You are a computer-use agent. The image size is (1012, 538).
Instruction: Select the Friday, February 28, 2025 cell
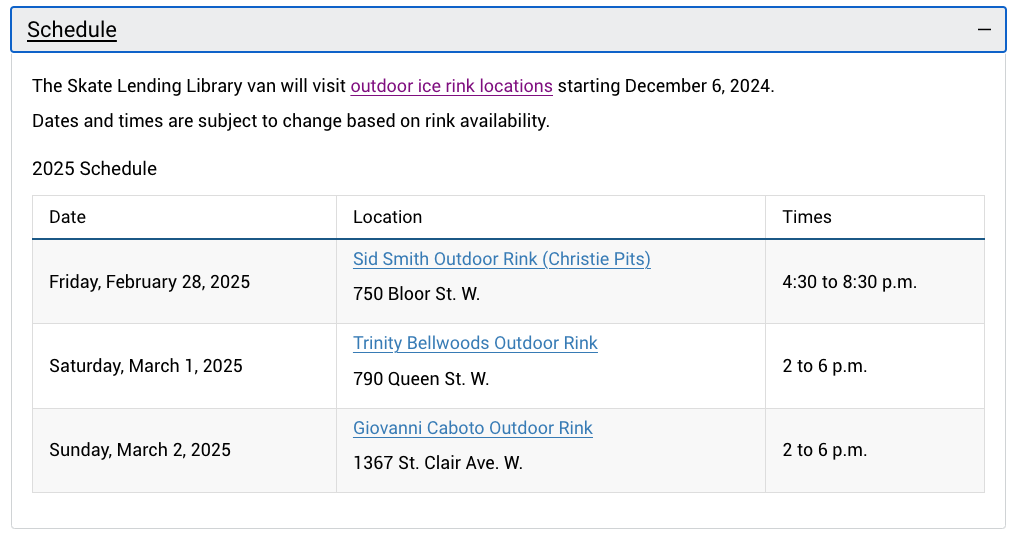tap(185, 282)
